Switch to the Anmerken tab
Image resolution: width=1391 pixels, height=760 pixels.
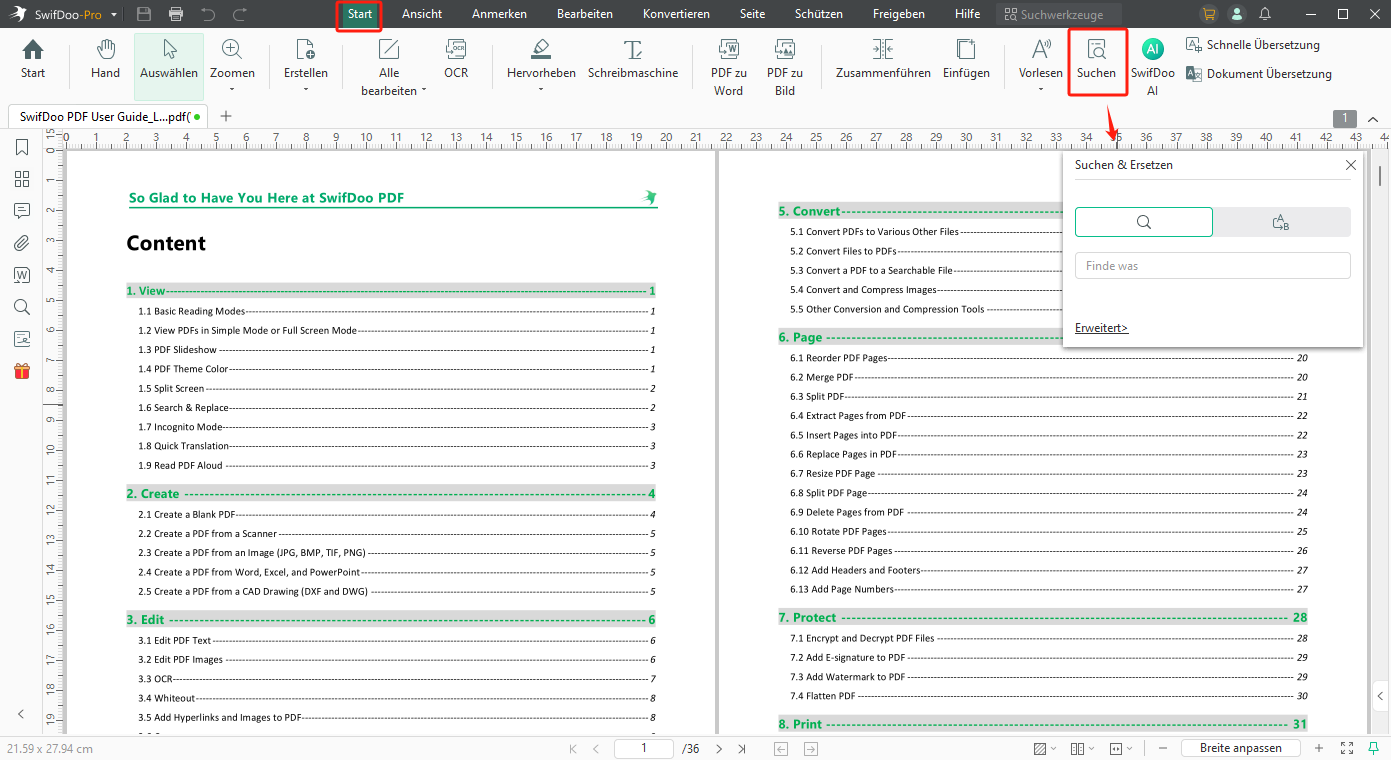point(499,14)
